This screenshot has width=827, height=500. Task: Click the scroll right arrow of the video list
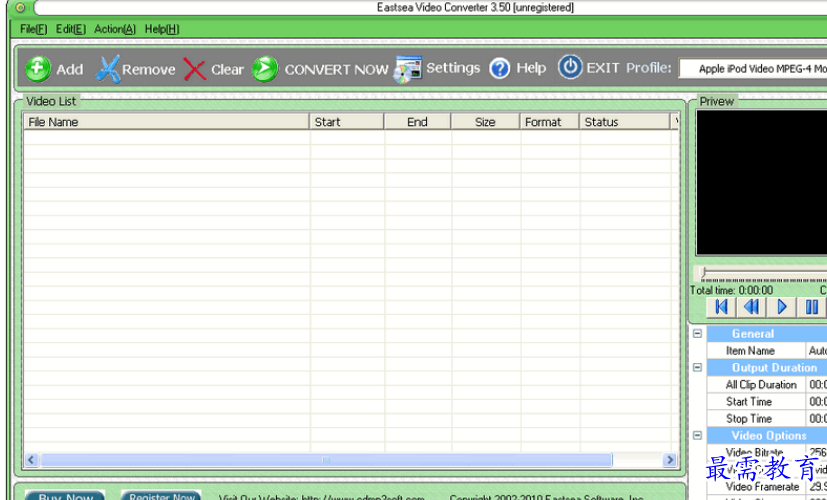(670, 460)
